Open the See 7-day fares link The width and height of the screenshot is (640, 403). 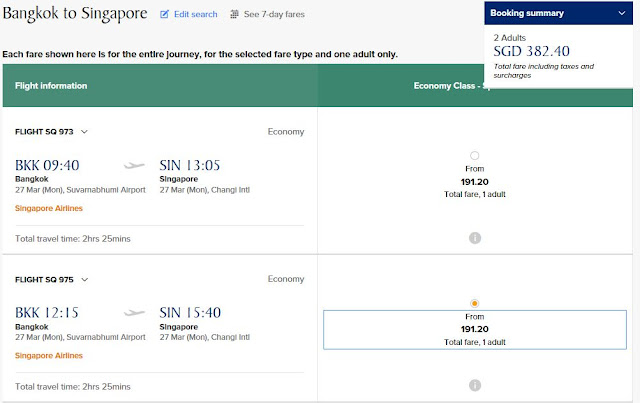pos(273,15)
